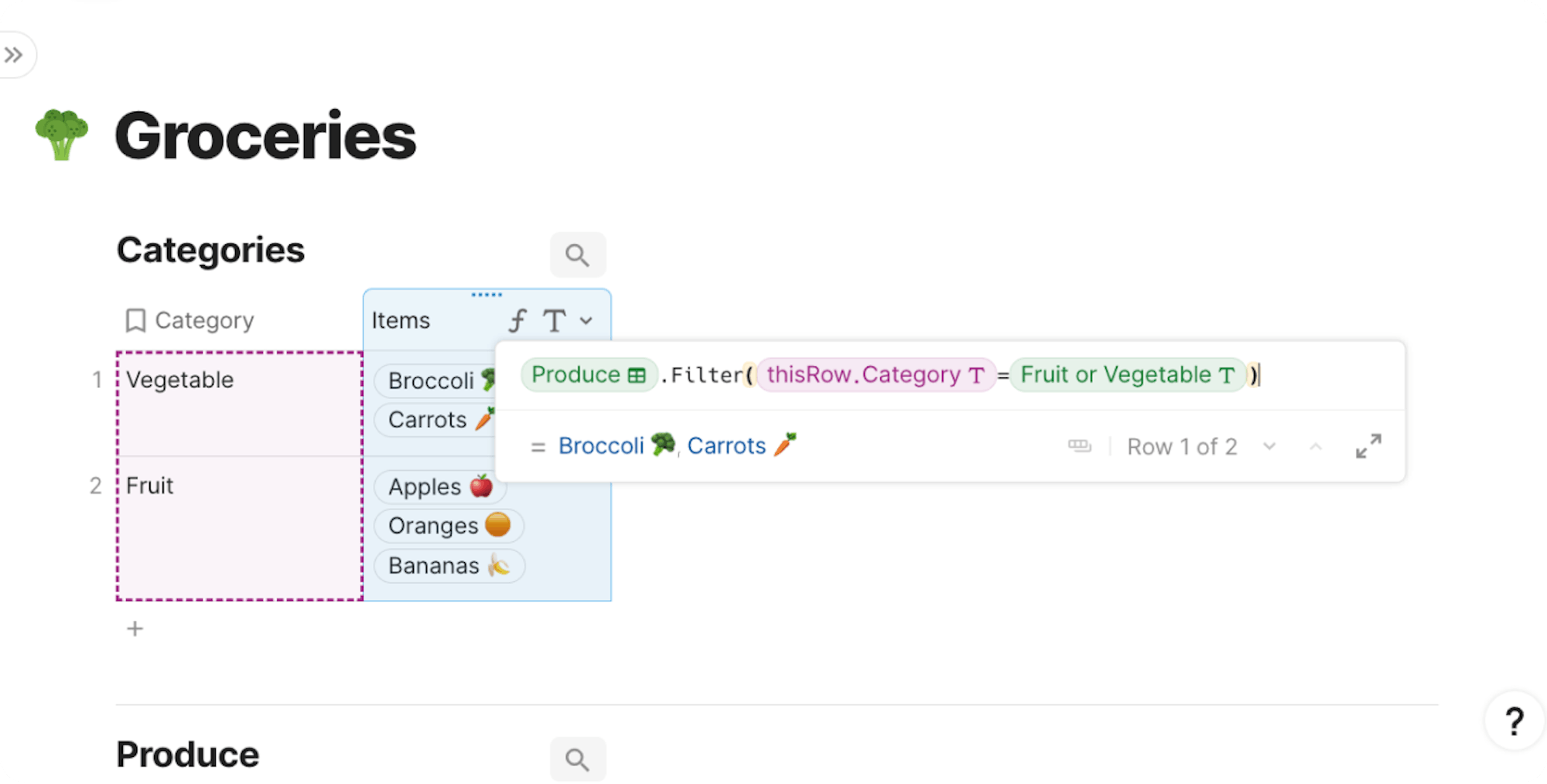Image resolution: width=1547 pixels, height=784 pixels.
Task: Open the Carrots result link in formula preview
Action: coord(741,445)
